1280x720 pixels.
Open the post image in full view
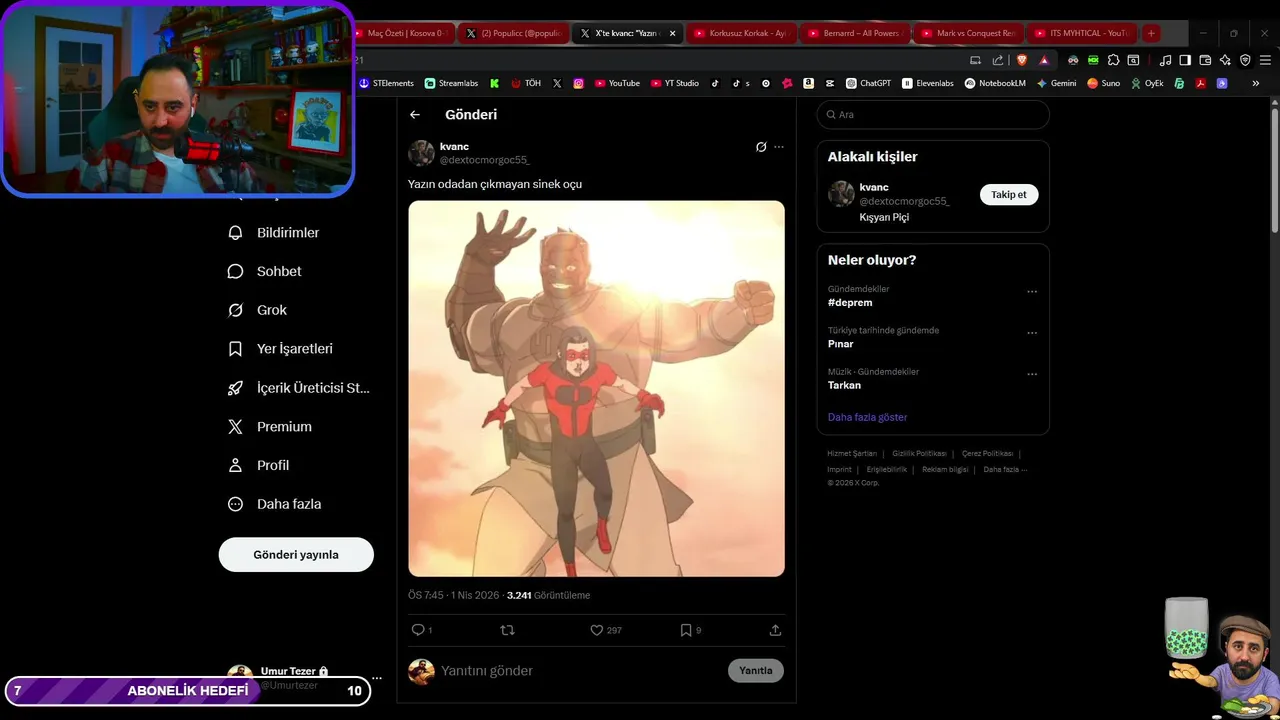(596, 389)
